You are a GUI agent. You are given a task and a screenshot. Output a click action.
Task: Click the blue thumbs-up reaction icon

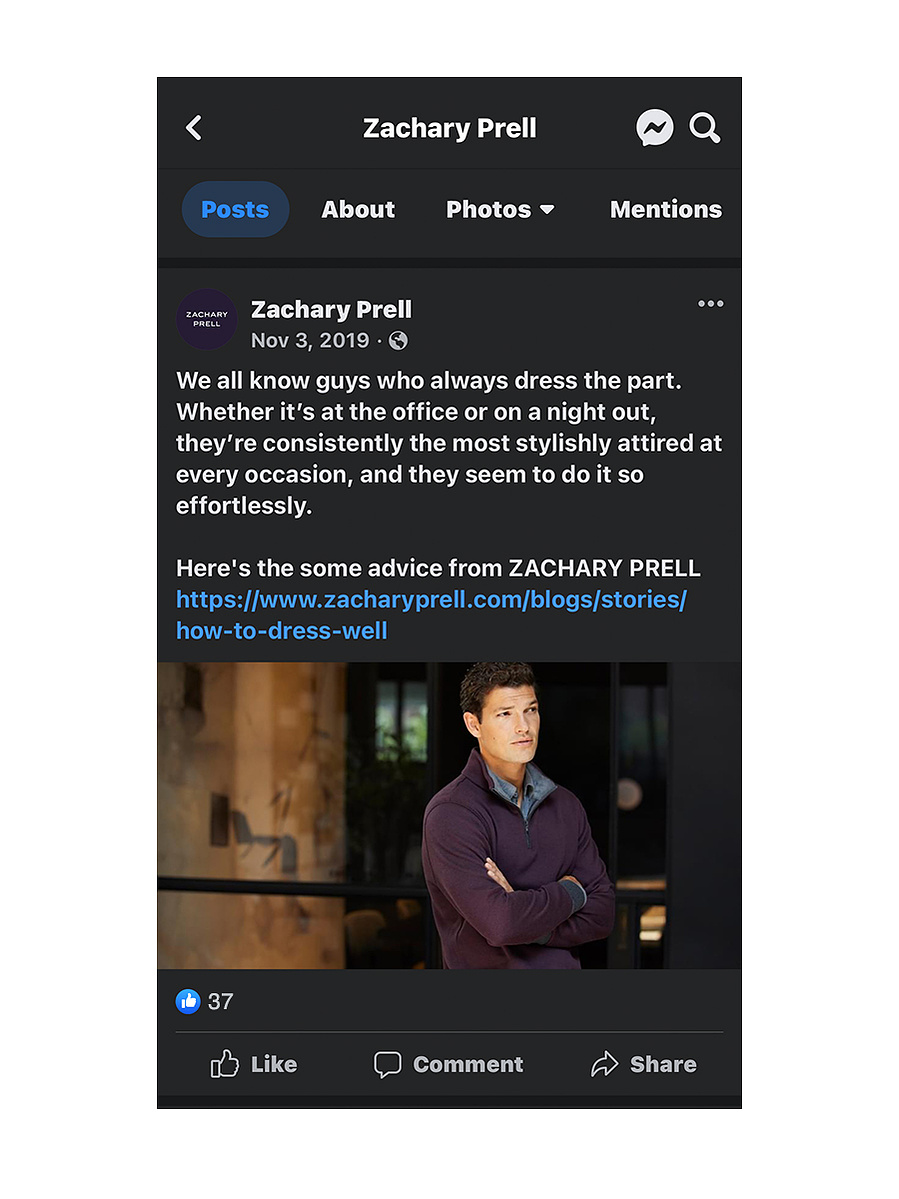(188, 1001)
